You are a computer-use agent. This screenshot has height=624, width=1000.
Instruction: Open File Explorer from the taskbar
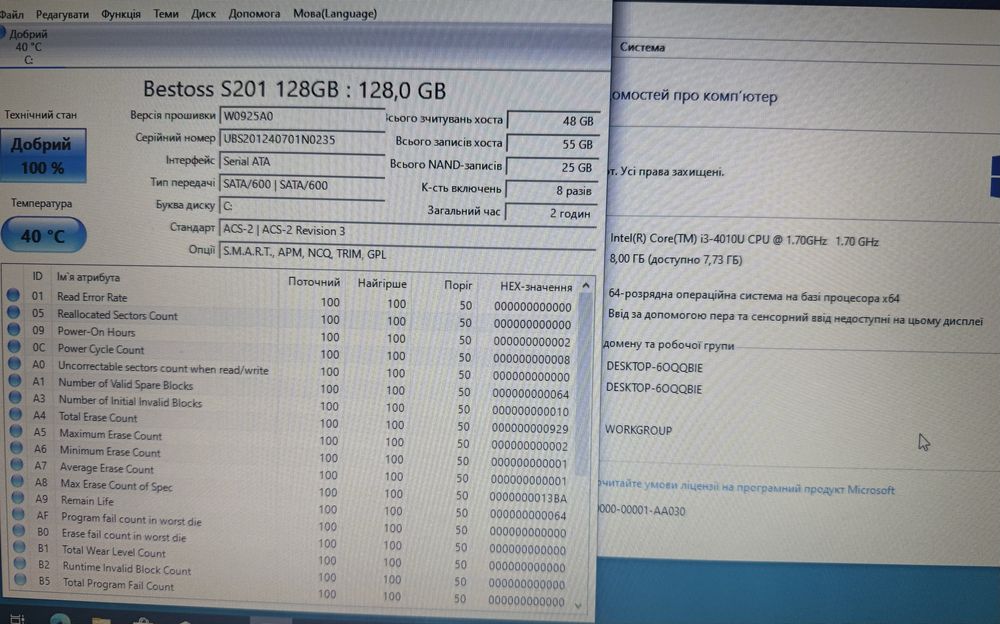coord(101,620)
